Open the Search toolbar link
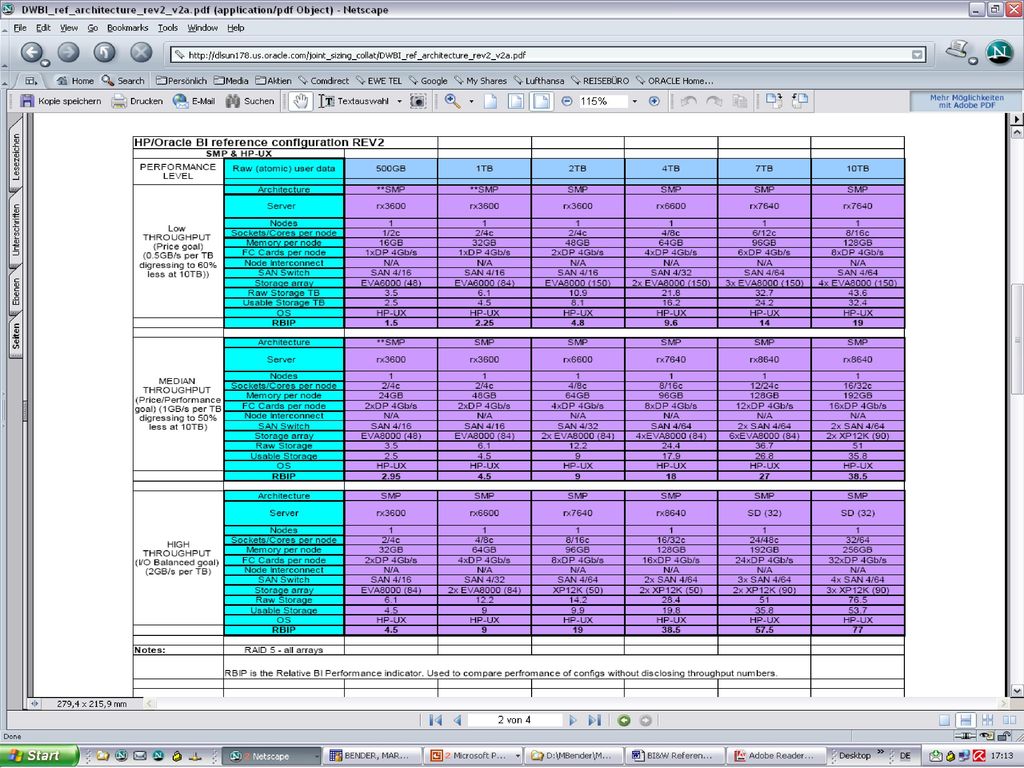This screenshot has height=768, width=1024. coord(123,81)
